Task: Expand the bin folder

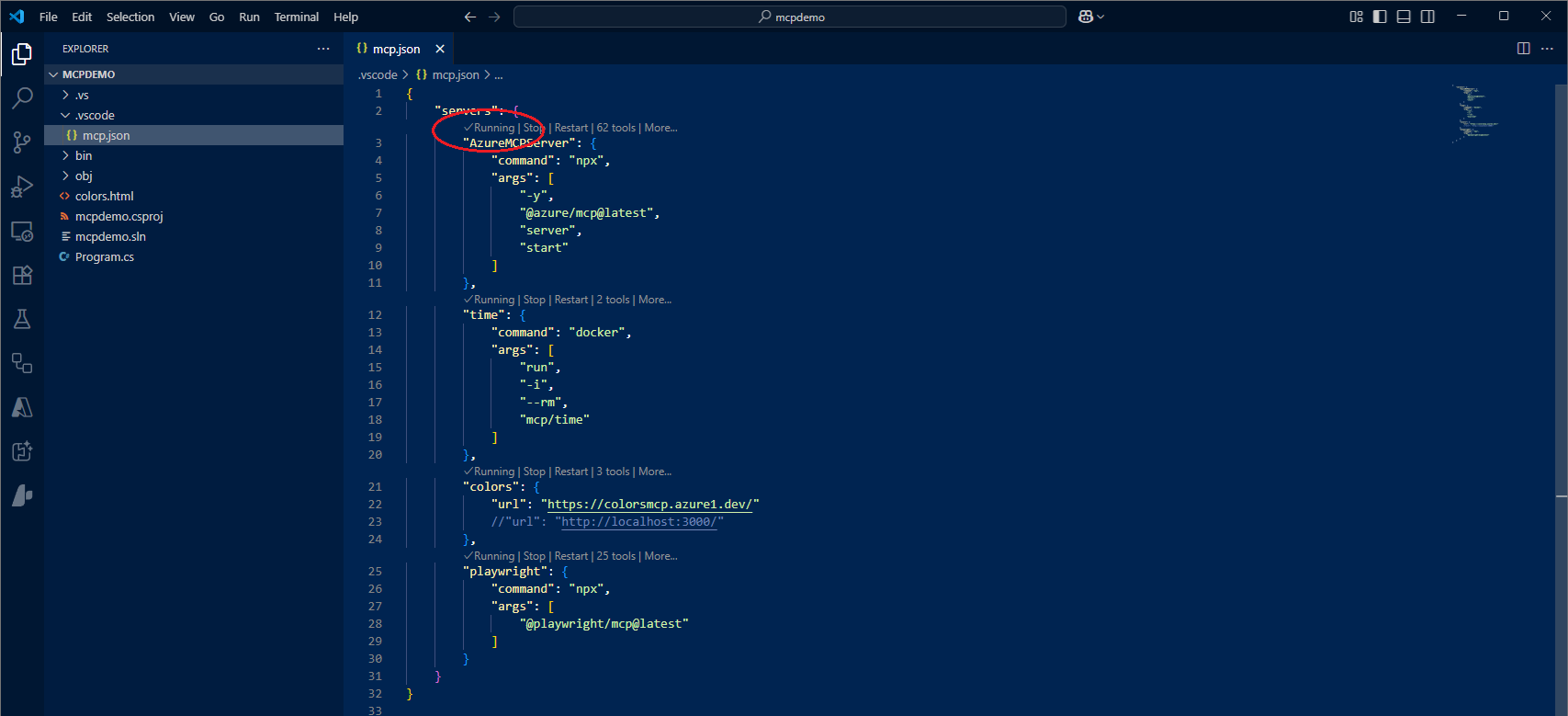Action: pyautogui.click(x=84, y=155)
